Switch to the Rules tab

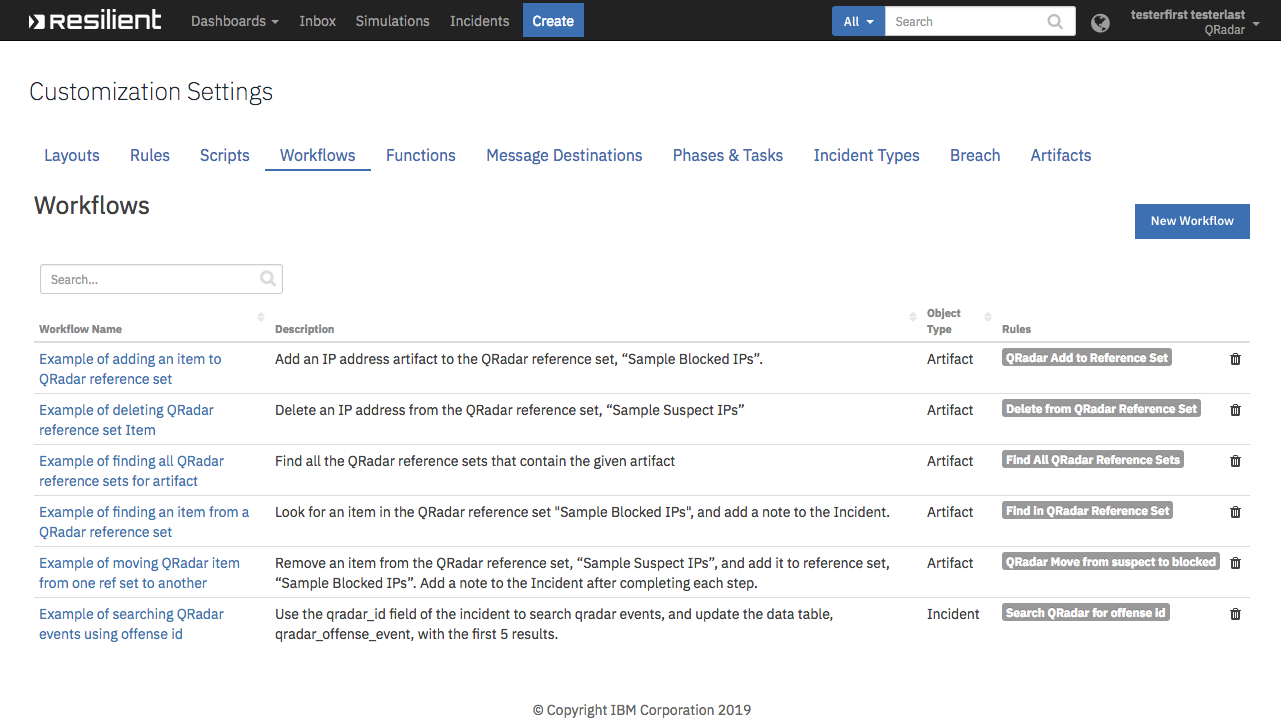[150, 155]
